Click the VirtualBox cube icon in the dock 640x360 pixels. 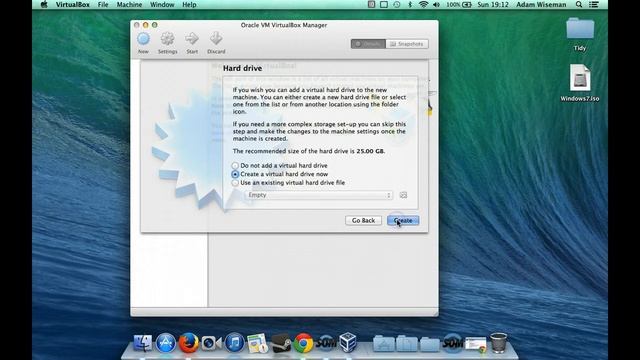[348, 342]
